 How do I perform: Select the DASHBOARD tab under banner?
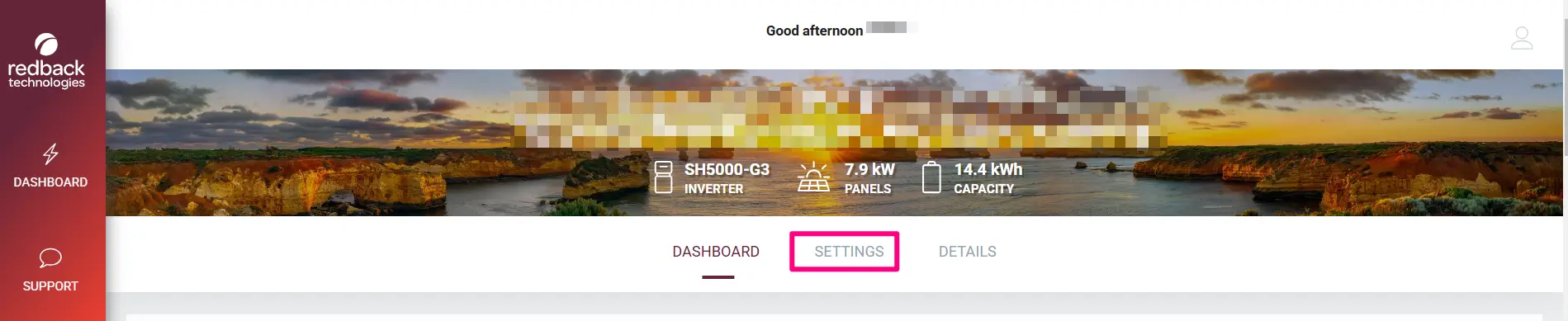coord(716,252)
